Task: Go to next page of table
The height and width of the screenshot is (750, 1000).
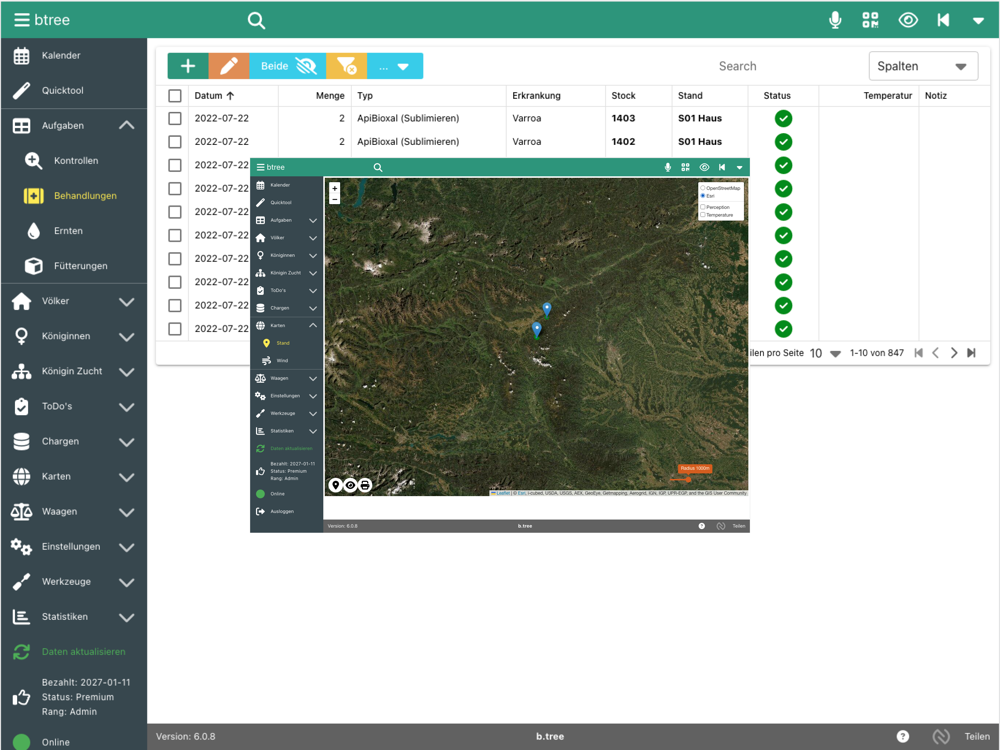Action: [x=954, y=353]
